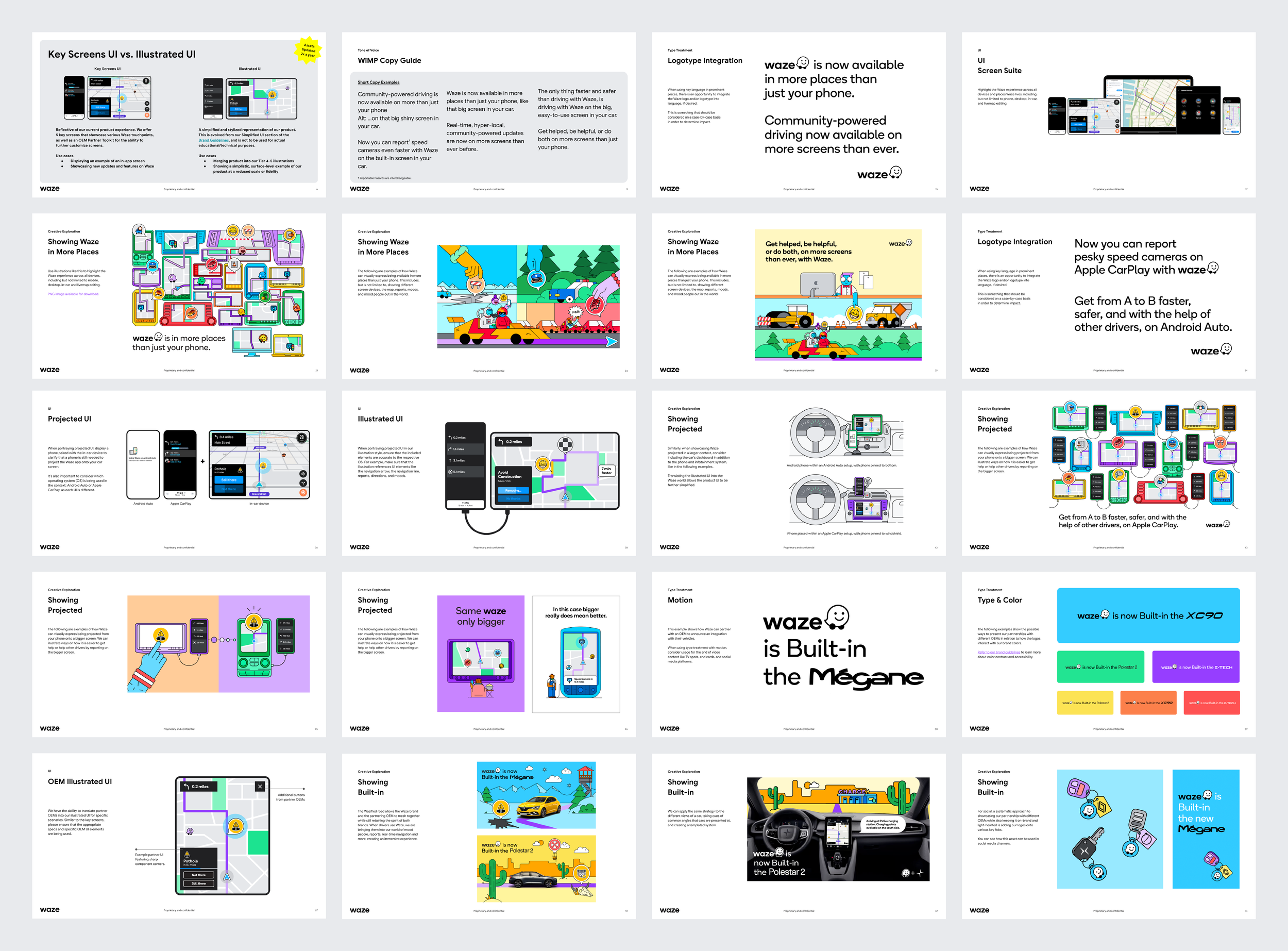1288x951 pixels.
Task: Tap the orange re-center location icon on the in-car device
Action: (303, 493)
